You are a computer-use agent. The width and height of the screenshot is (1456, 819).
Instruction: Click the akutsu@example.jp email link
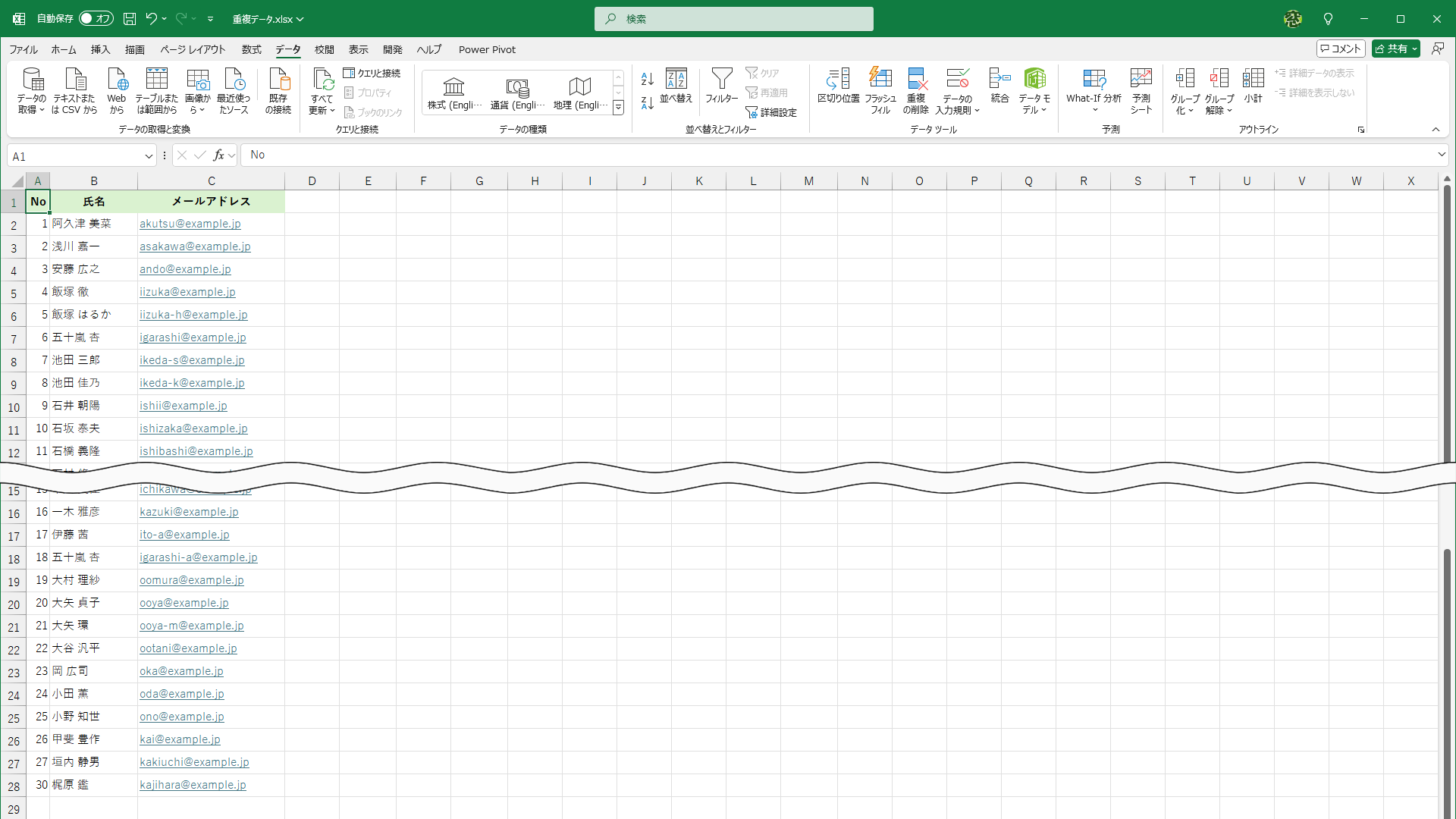[190, 224]
